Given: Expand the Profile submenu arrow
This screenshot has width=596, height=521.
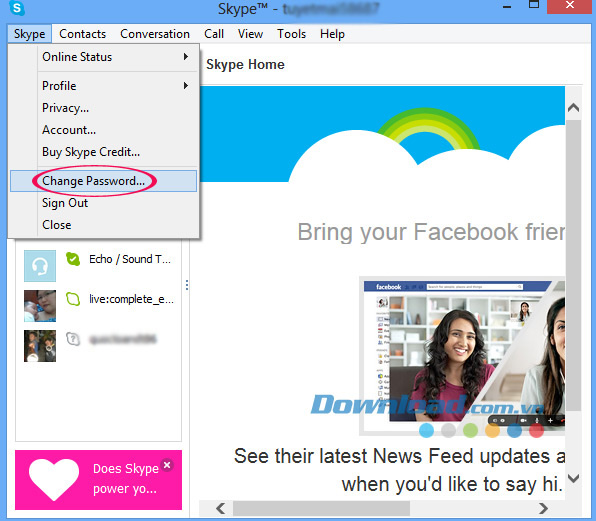Looking at the screenshot, I should (x=185, y=86).
